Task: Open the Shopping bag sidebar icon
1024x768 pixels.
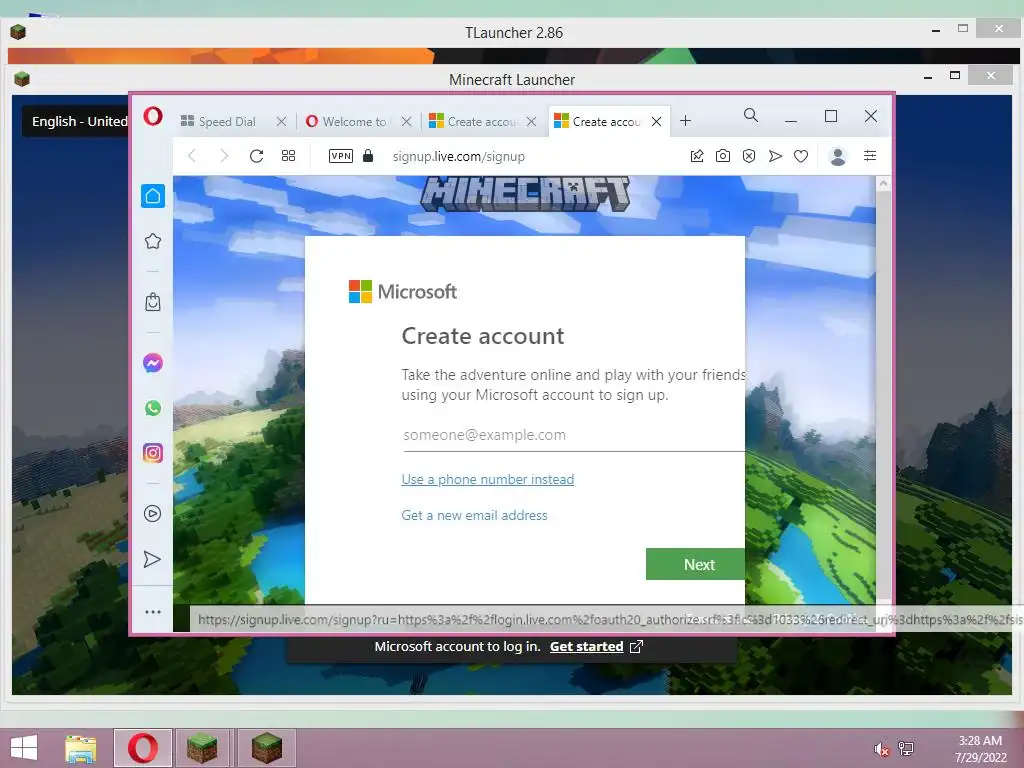Action: click(153, 302)
